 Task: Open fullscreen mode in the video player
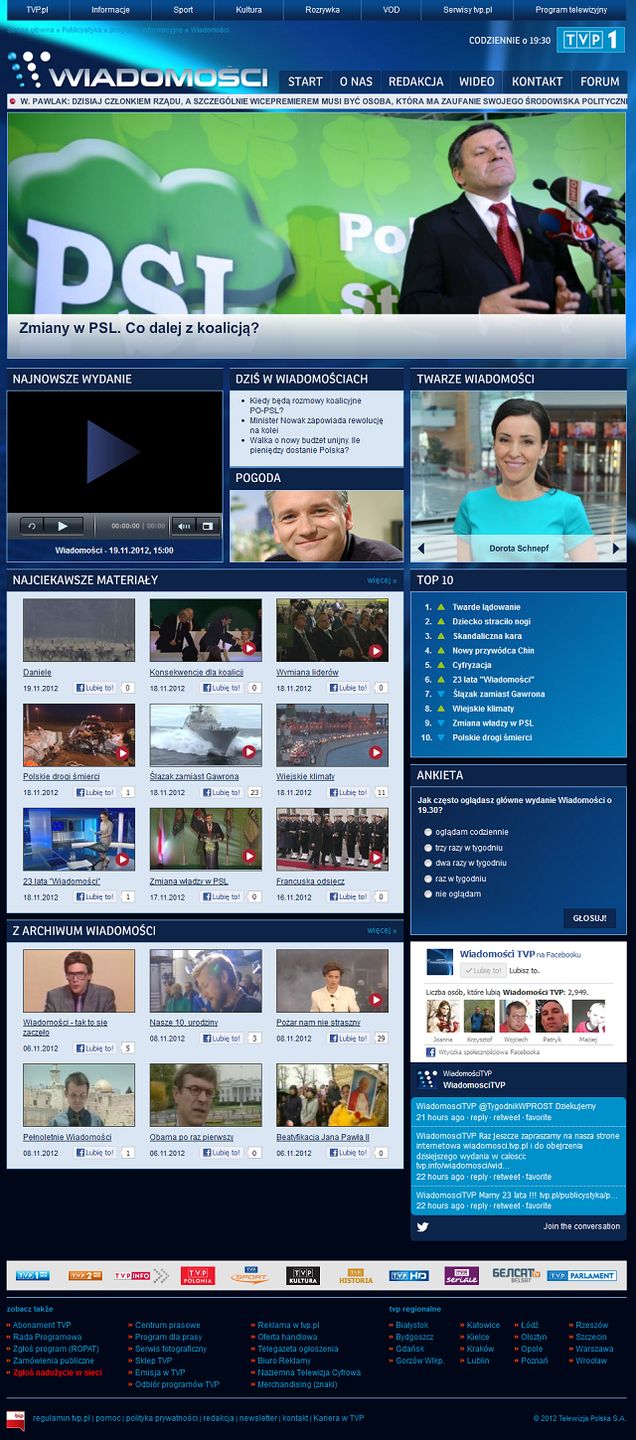pos(208,526)
